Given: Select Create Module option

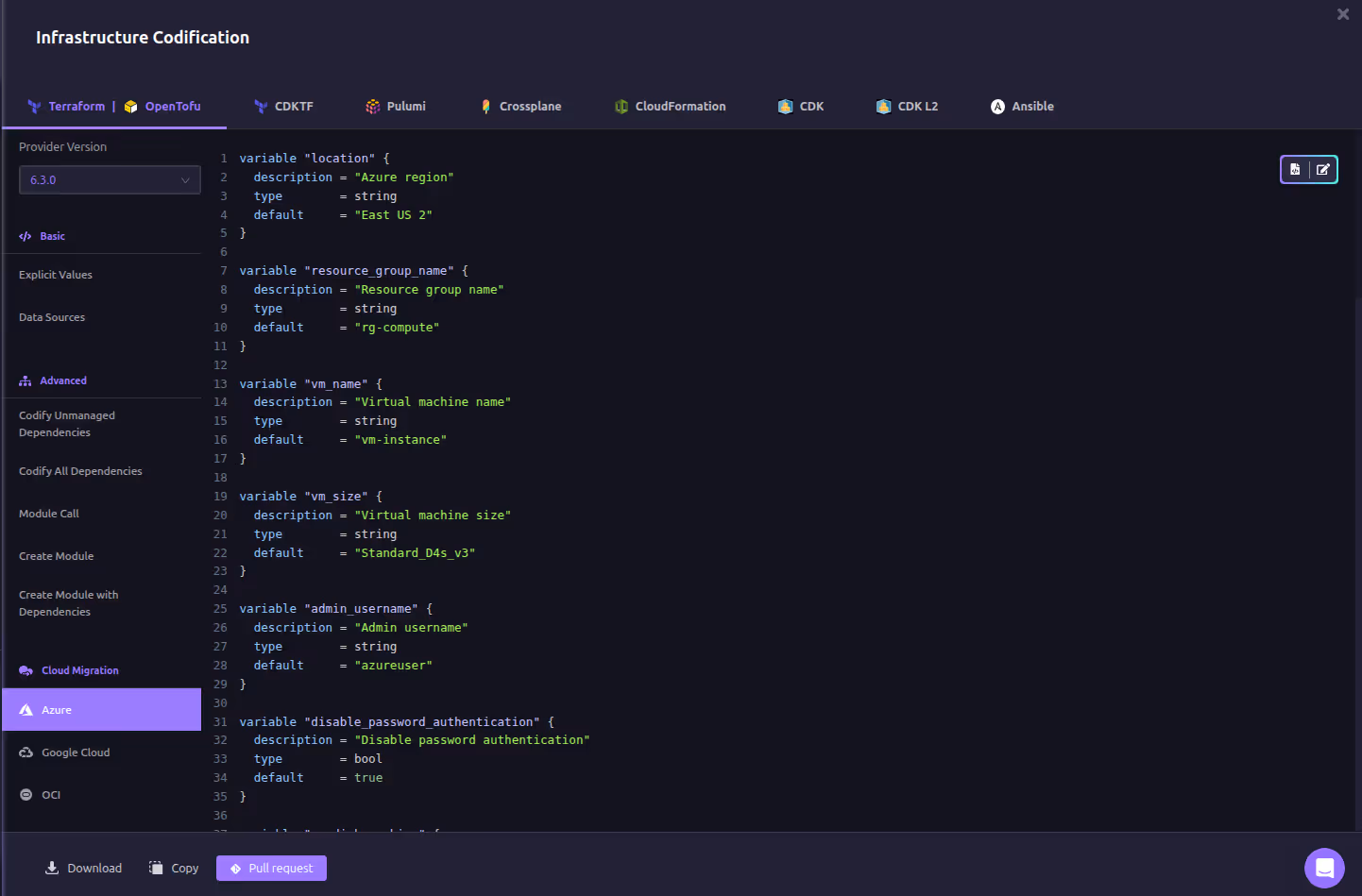Looking at the screenshot, I should (x=57, y=556).
